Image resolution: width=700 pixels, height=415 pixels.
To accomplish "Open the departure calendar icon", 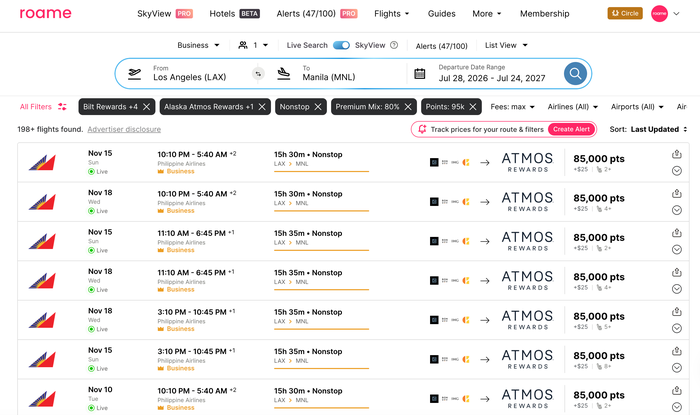I will [420, 74].
